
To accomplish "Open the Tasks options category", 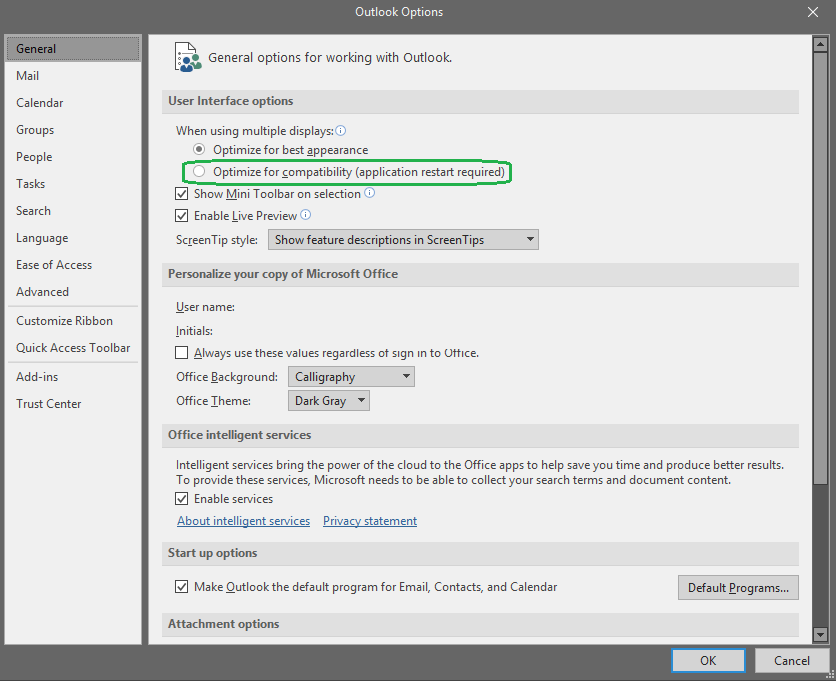I will pyautogui.click(x=73, y=183).
